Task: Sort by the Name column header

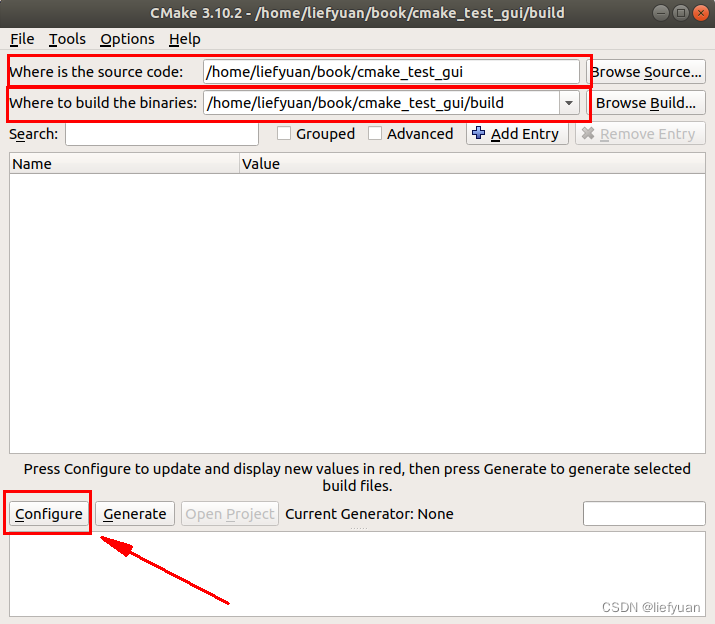Action: point(124,164)
